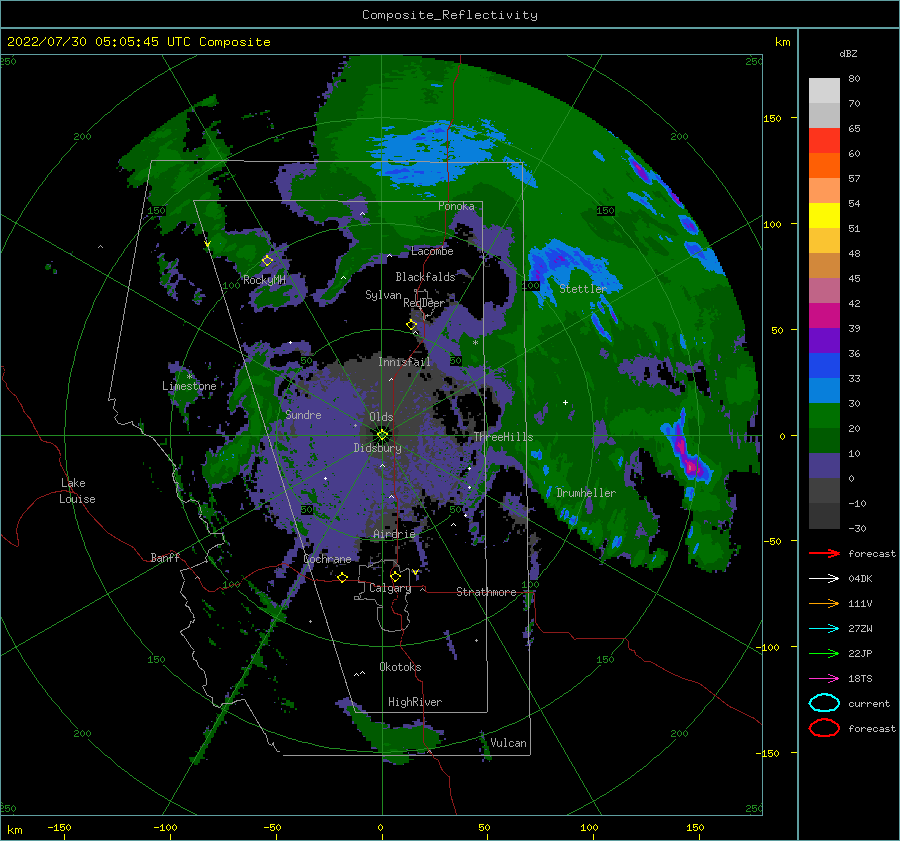Viewport: 900px width, 841px height.
Task: Click the Lake Louise label
Action: coord(78,491)
